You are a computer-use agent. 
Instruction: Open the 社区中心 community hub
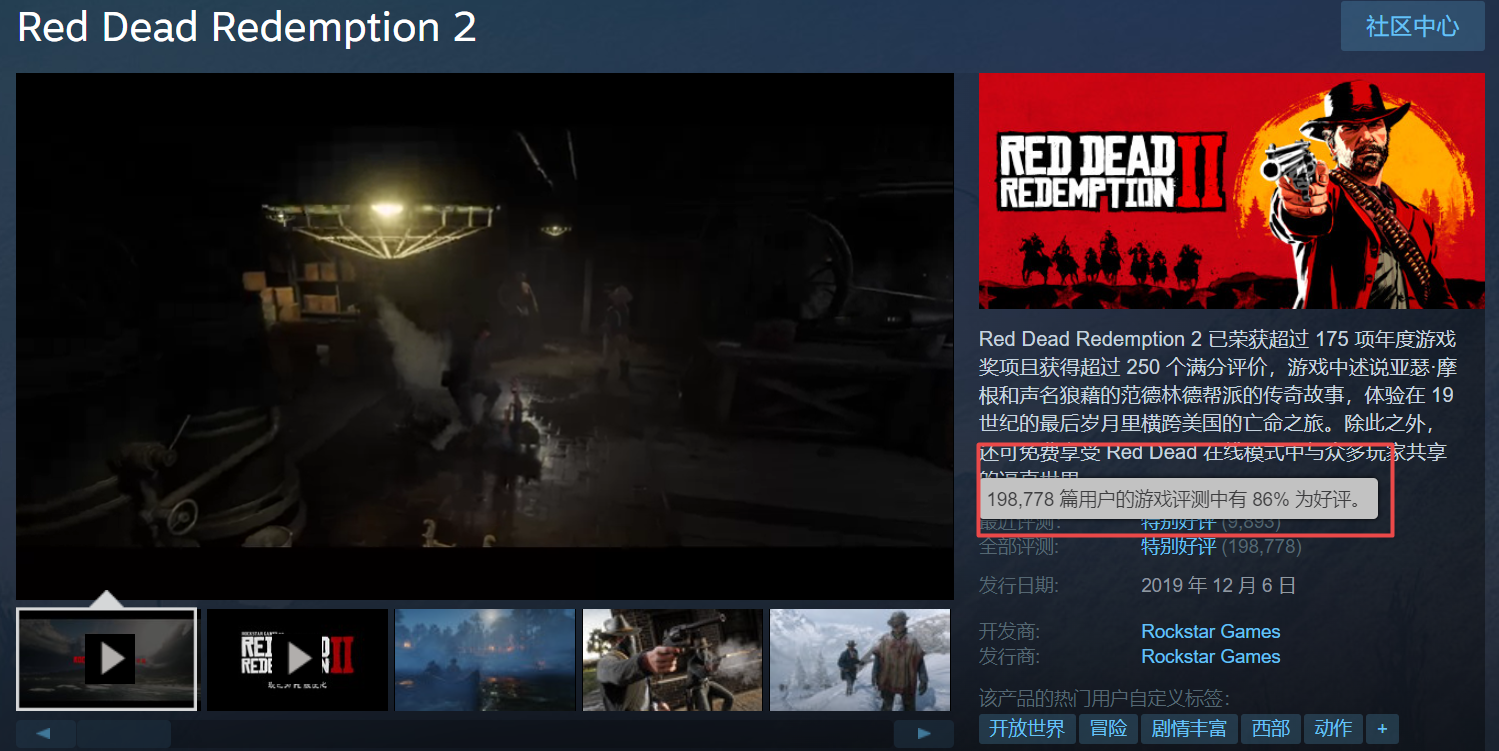point(1412,26)
